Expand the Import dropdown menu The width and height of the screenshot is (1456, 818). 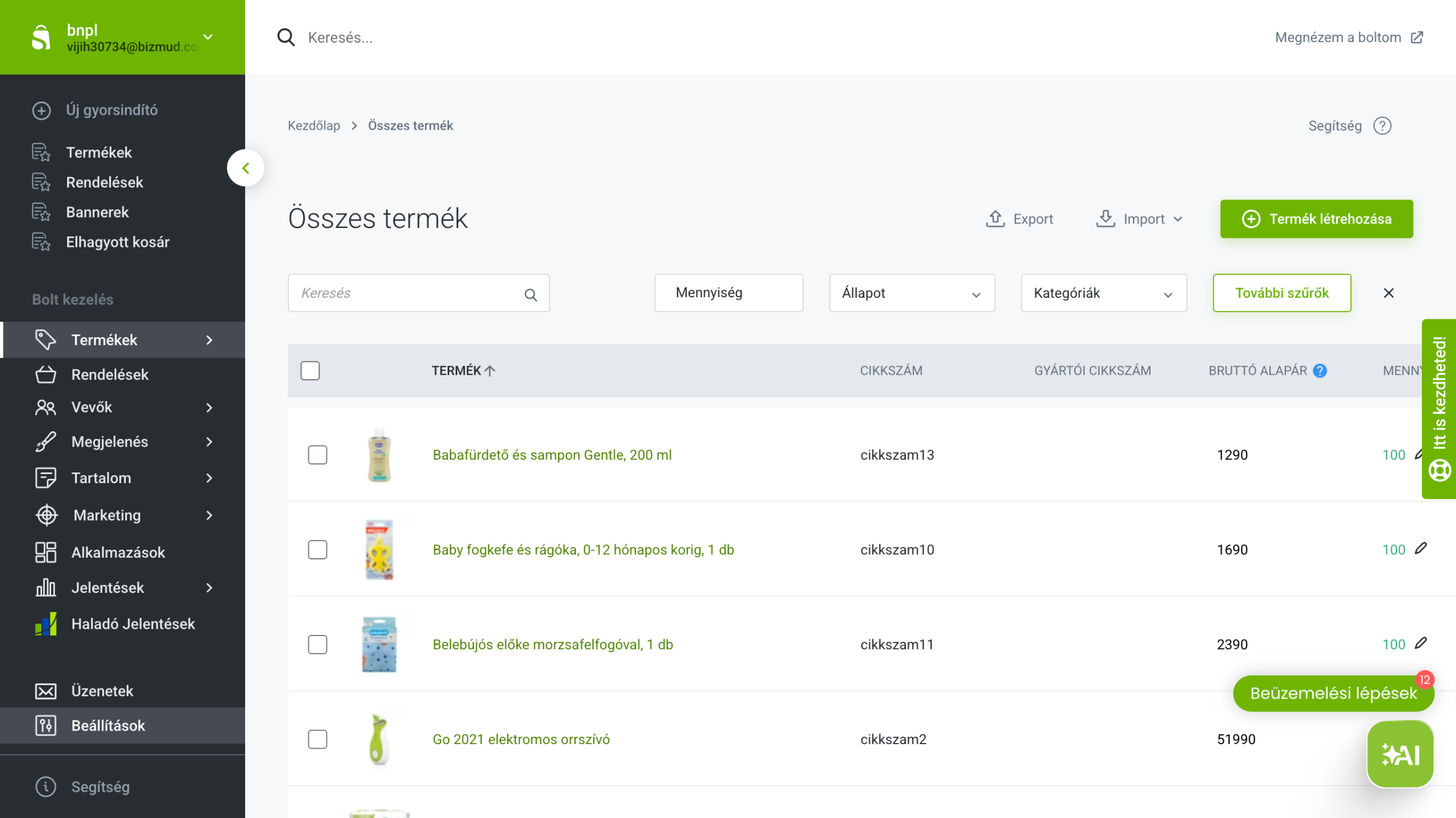1140,219
